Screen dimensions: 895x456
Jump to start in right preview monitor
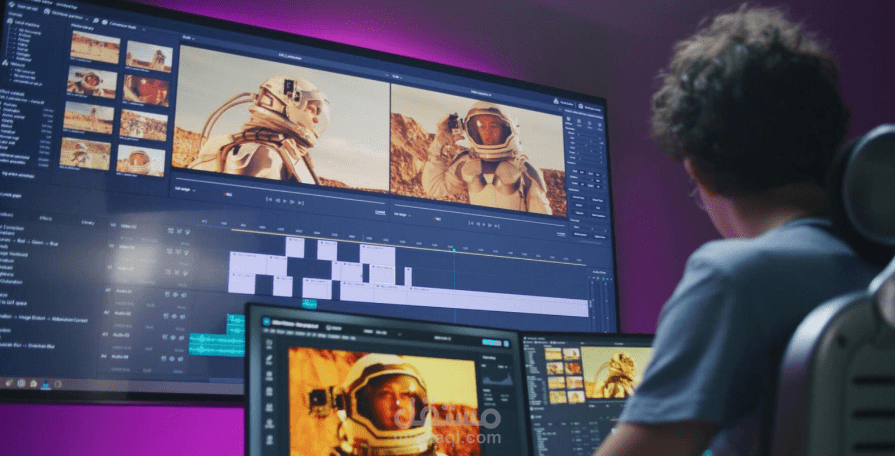point(471,223)
